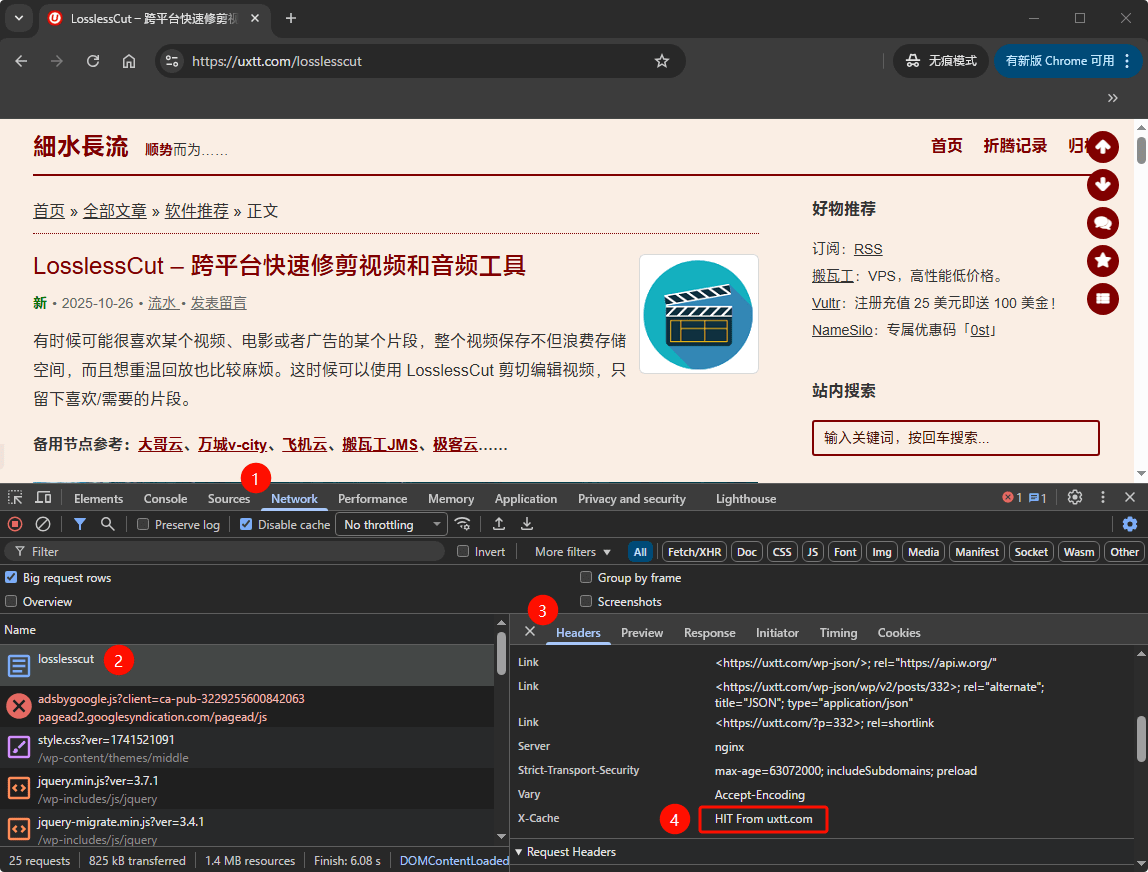Screen dimensions: 1148x872
Task: Switch to the Console tab
Action: [165, 499]
